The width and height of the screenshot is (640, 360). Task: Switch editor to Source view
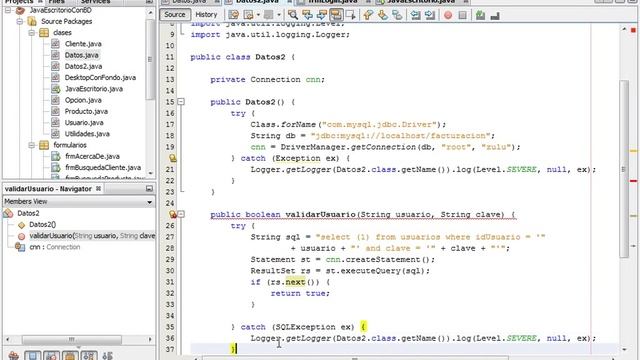click(175, 15)
